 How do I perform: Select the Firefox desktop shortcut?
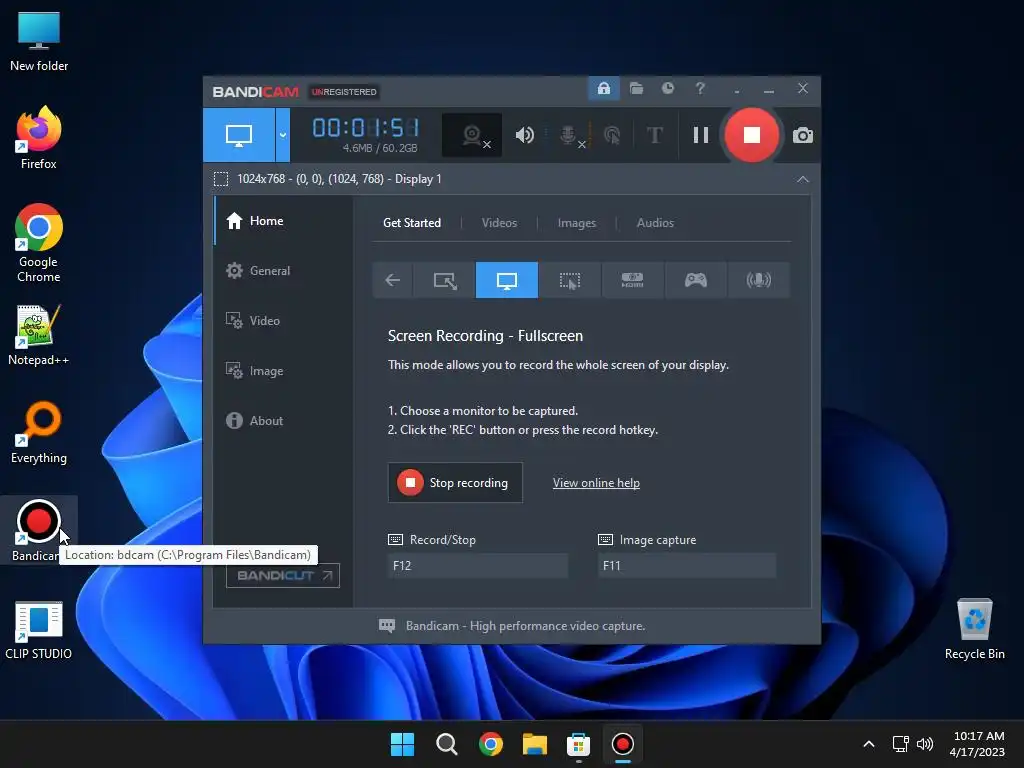tap(39, 138)
